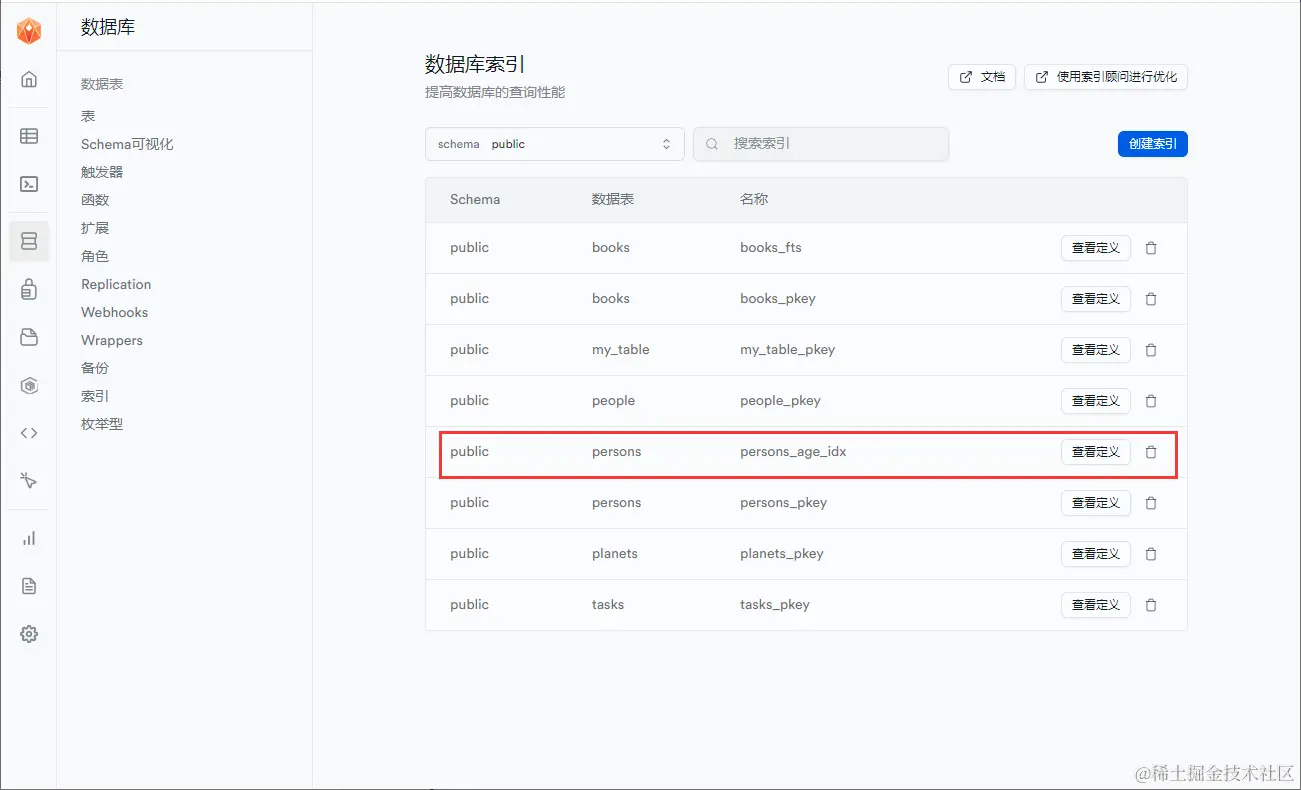Open Wrappers menu item
The height and width of the screenshot is (790, 1301).
point(112,340)
